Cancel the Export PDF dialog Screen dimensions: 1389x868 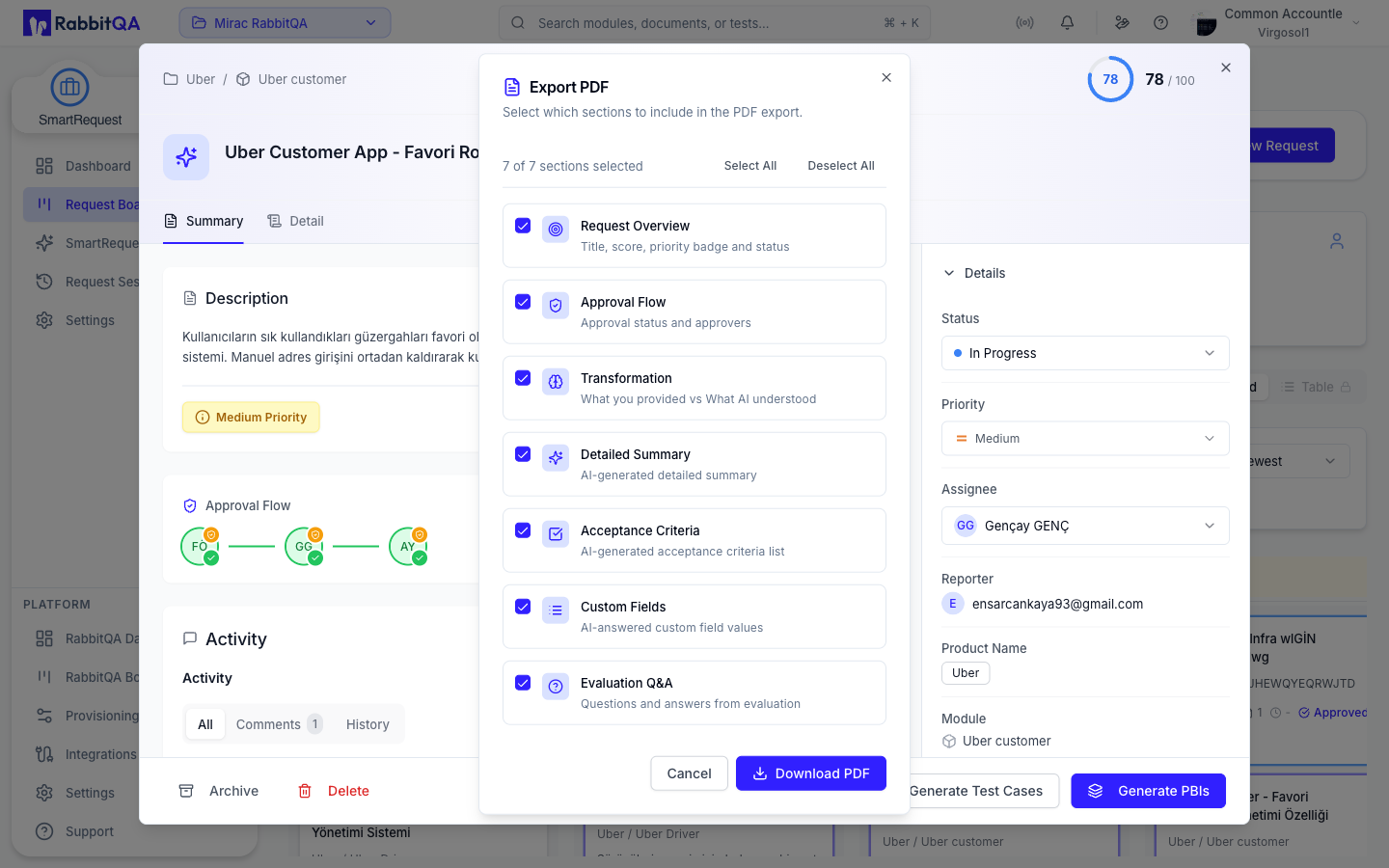690,773
